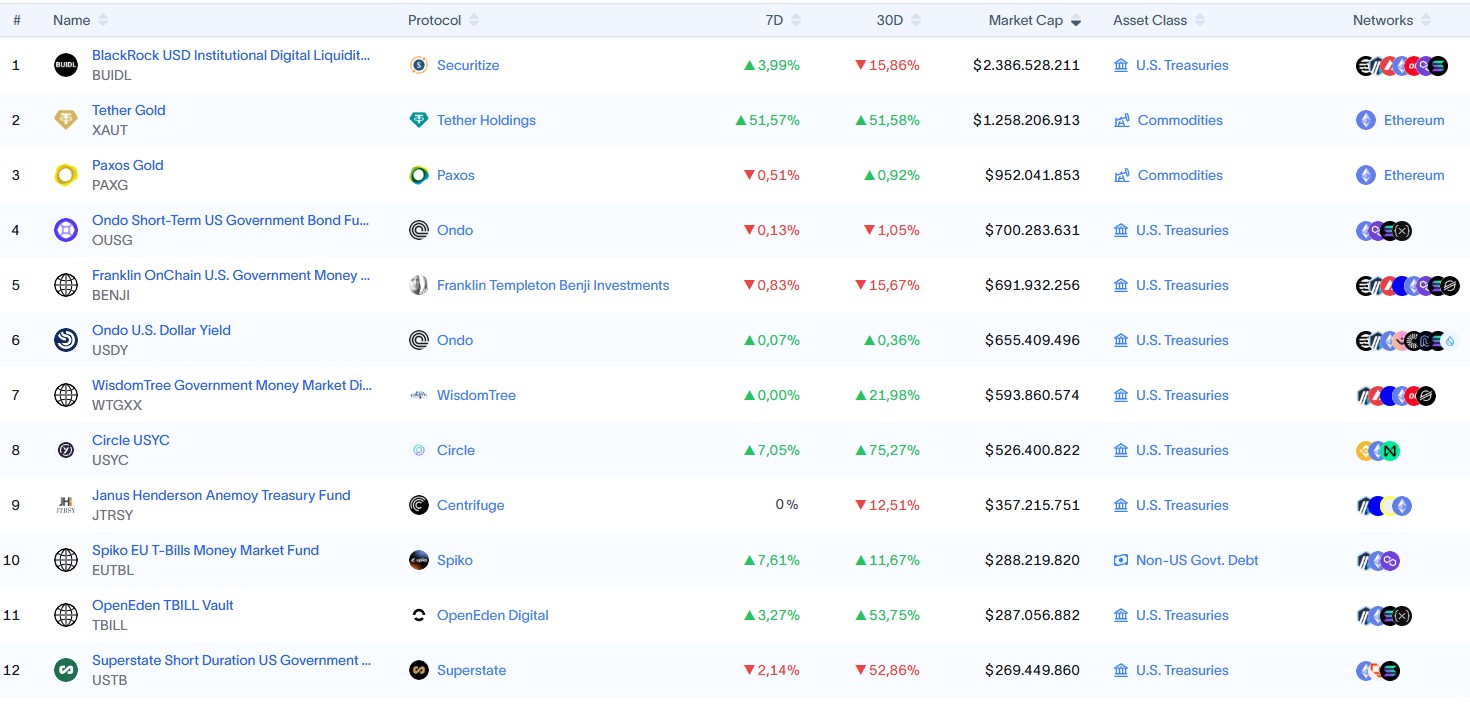Open Spiko EU T-Bills Money Market Fund
The width and height of the screenshot is (1470, 704).
(206, 551)
